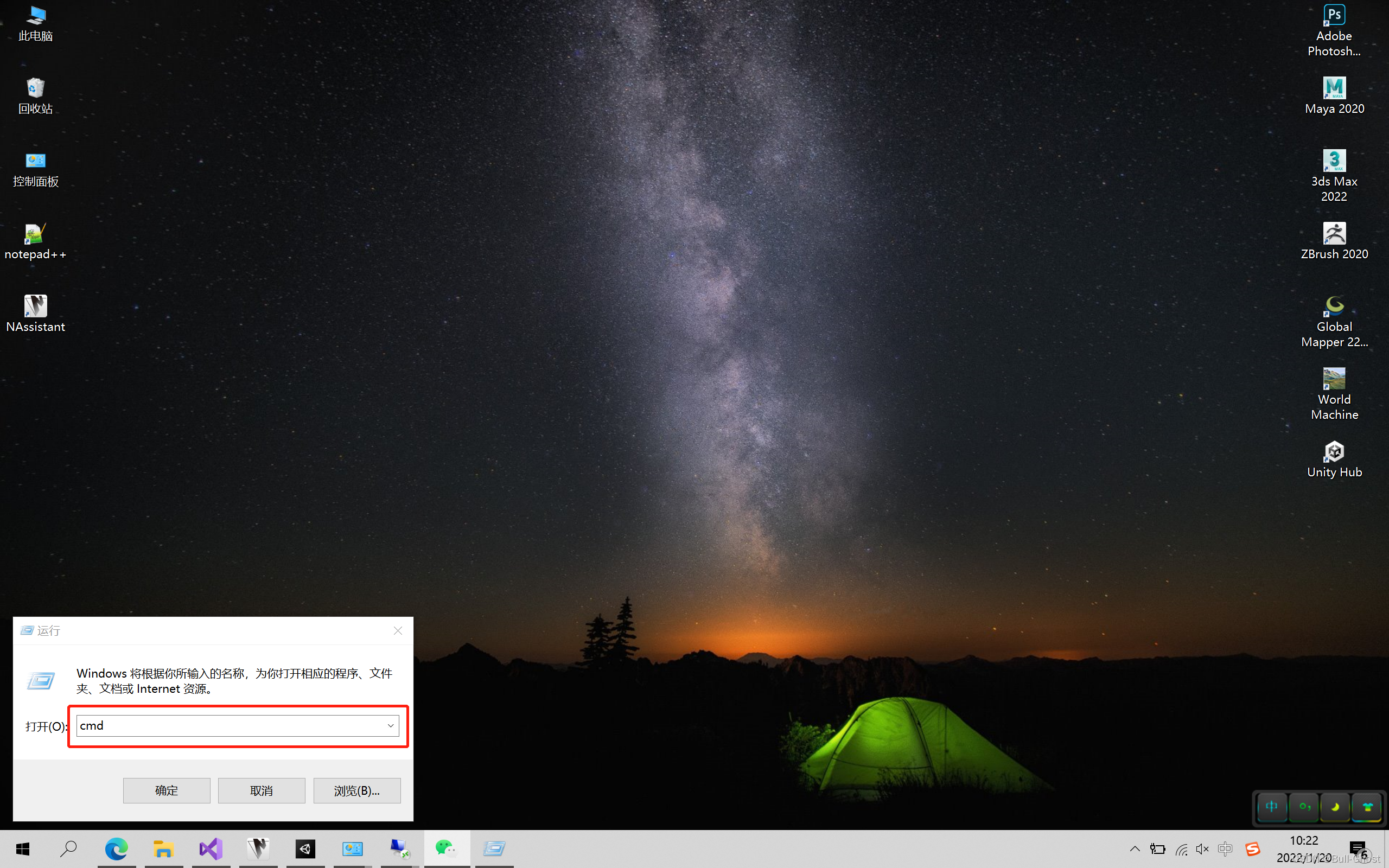Expand the Run dialog command history dropdown
Image resolution: width=1389 pixels, height=868 pixels.
(390, 726)
